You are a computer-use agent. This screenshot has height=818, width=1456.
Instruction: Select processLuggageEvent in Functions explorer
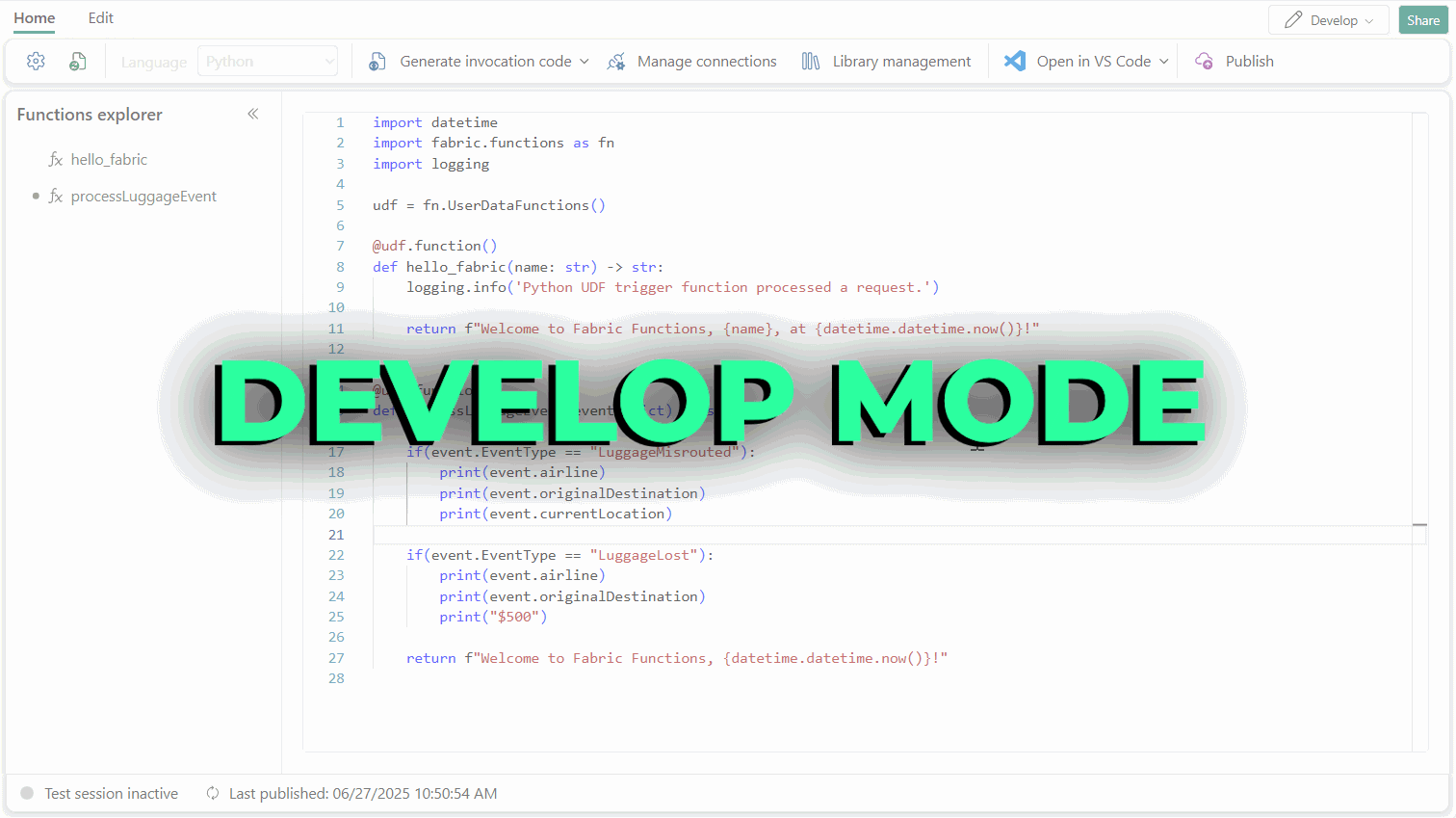[x=143, y=197]
